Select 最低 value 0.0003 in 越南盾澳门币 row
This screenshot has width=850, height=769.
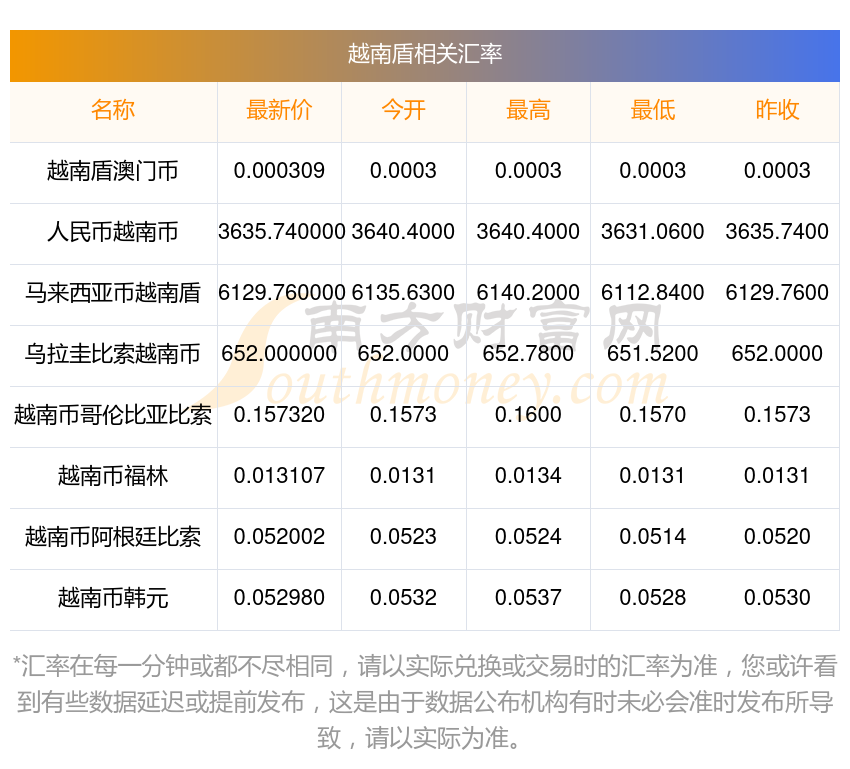click(653, 171)
